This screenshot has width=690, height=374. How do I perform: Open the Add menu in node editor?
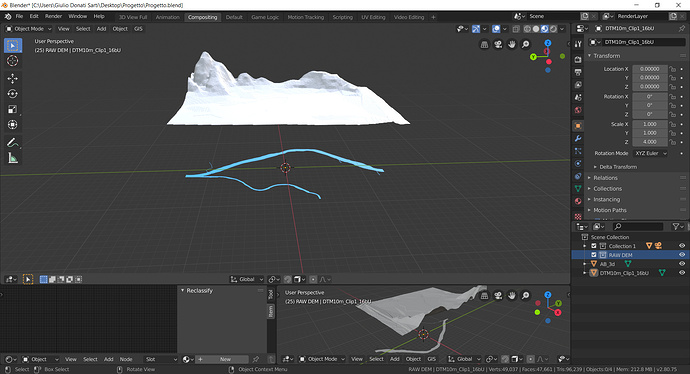(x=109, y=359)
